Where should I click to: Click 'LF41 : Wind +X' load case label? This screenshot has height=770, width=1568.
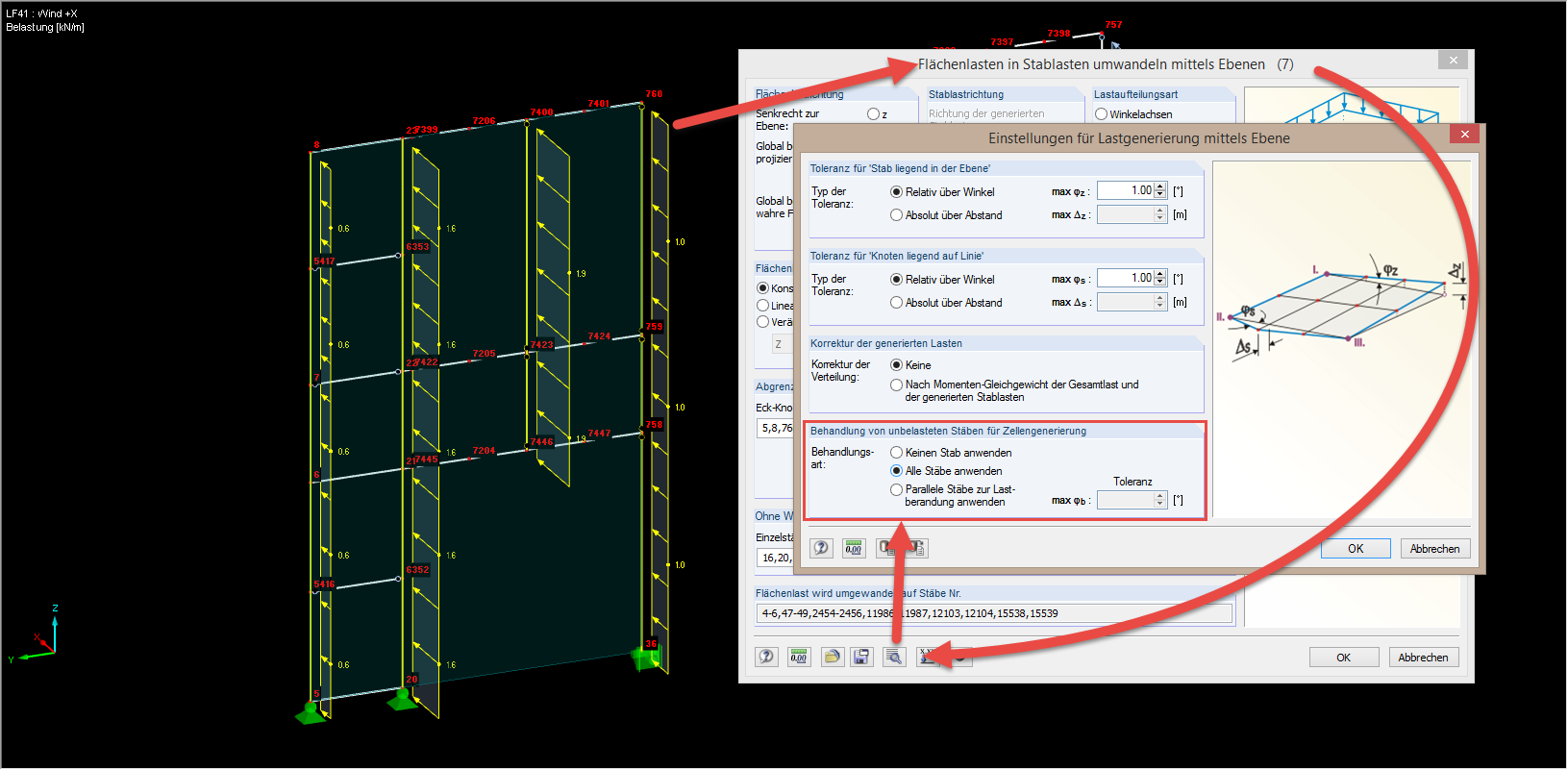tap(42, 13)
